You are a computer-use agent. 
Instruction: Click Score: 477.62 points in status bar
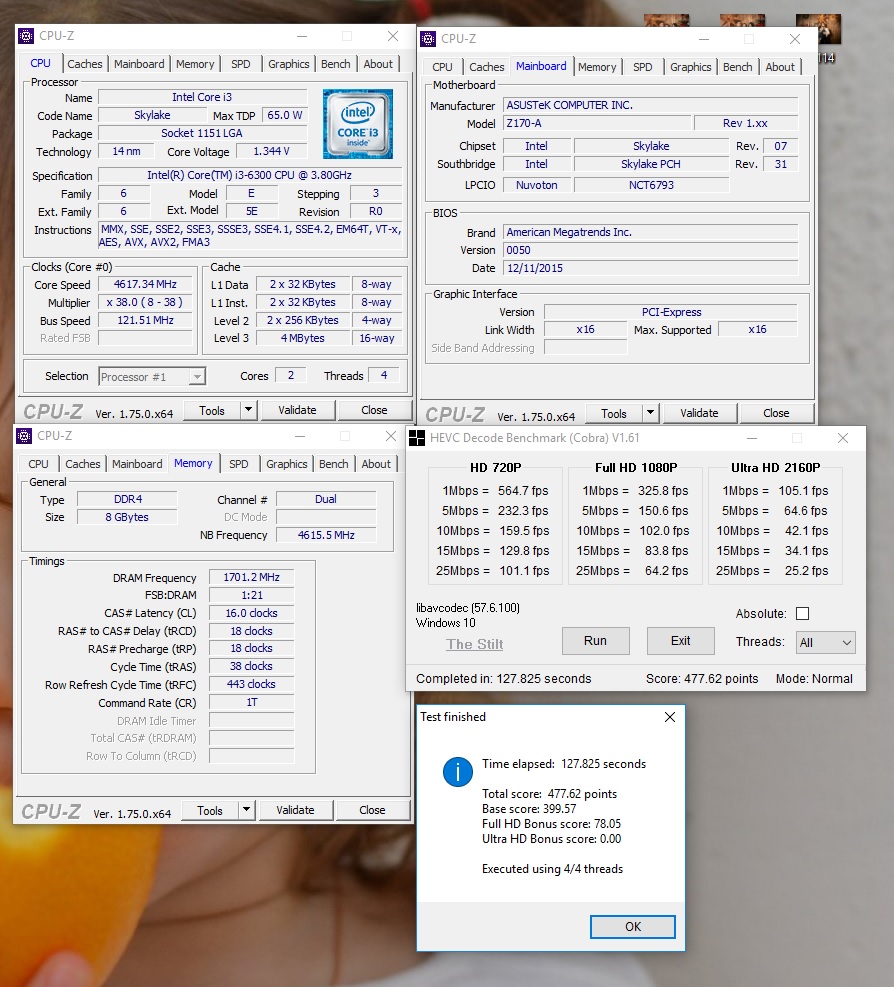tap(702, 679)
